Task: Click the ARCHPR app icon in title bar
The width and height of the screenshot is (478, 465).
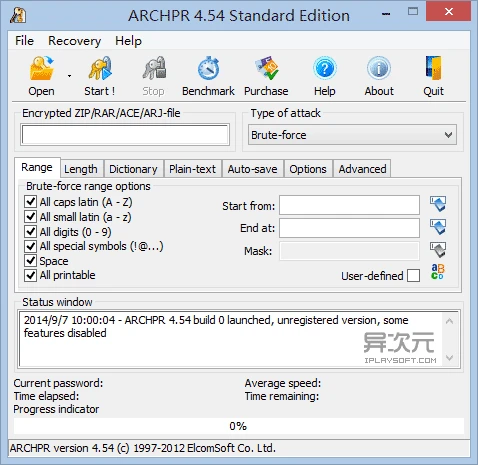Action: tap(18, 15)
